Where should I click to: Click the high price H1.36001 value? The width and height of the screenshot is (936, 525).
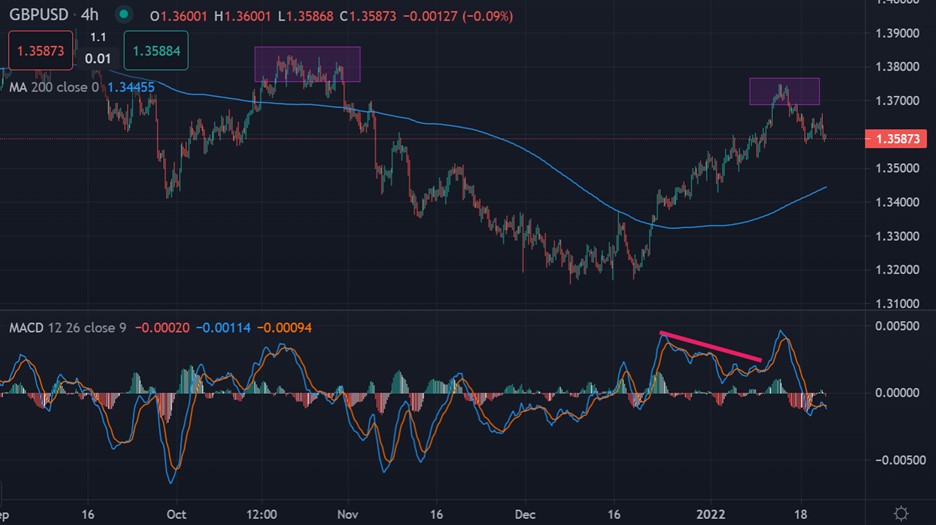coord(242,16)
